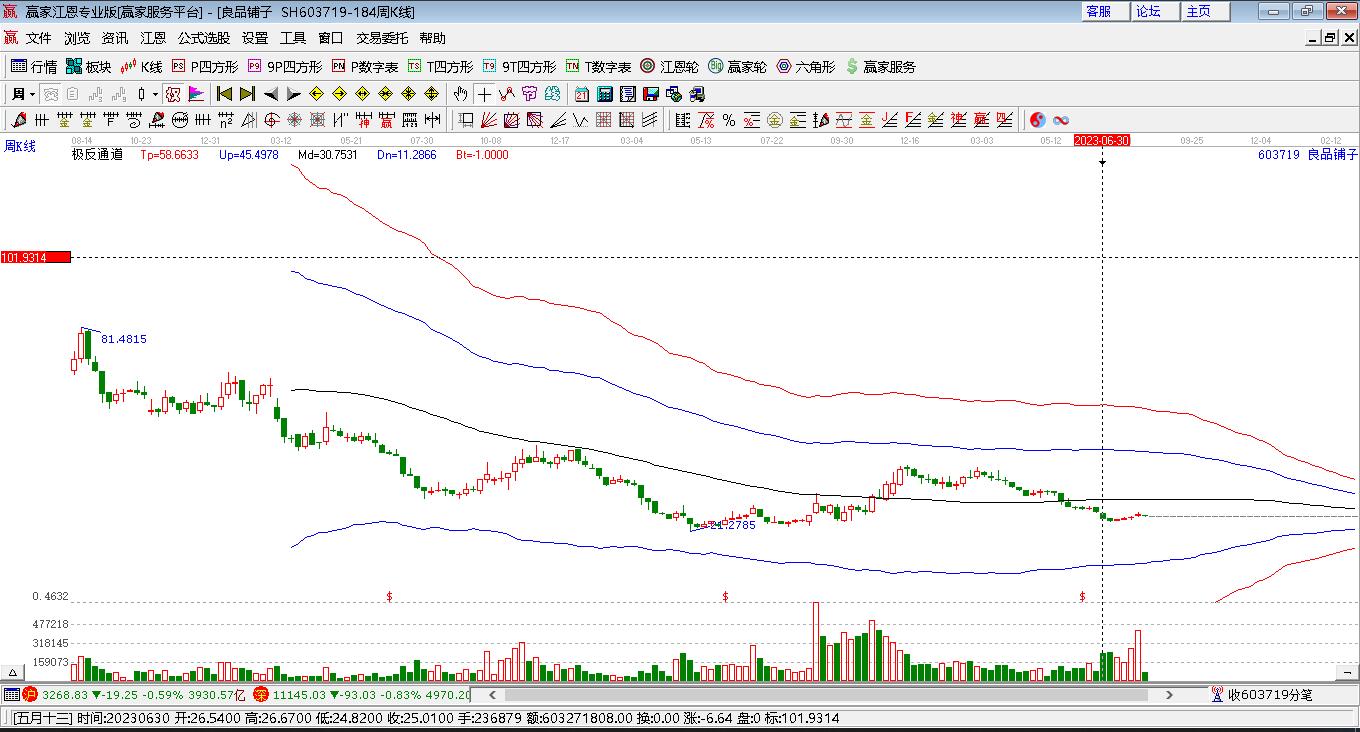Click the calculator icon in toolbar
Screen dimensions: 1360x732
tap(605, 94)
